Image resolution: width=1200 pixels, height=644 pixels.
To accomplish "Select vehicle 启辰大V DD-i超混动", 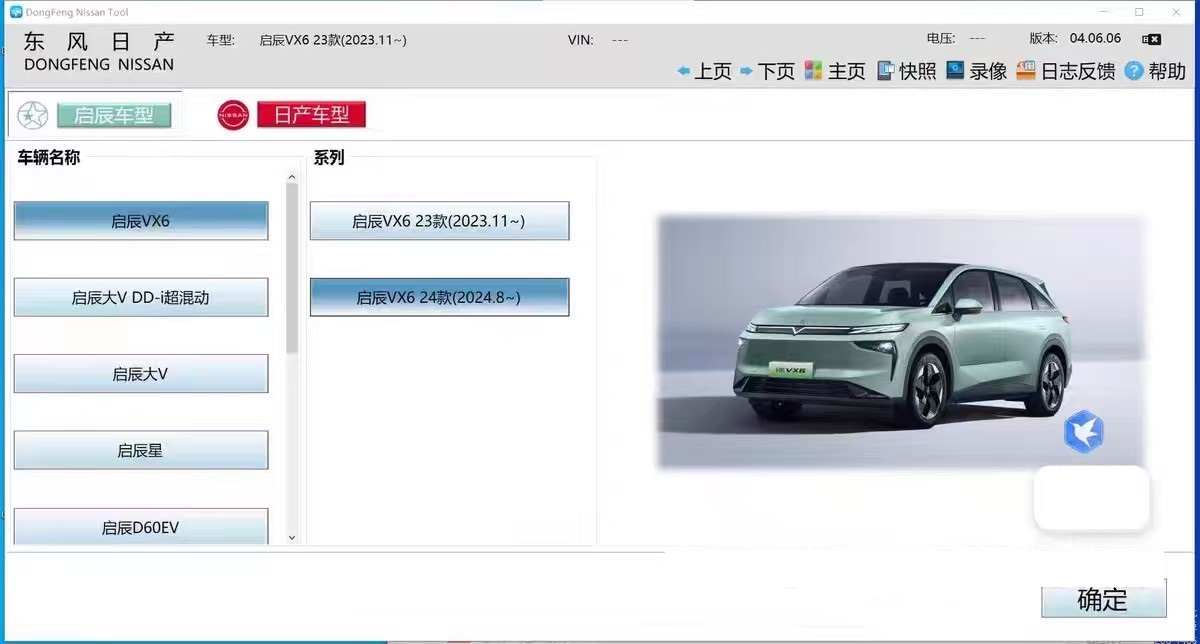I will point(141,297).
